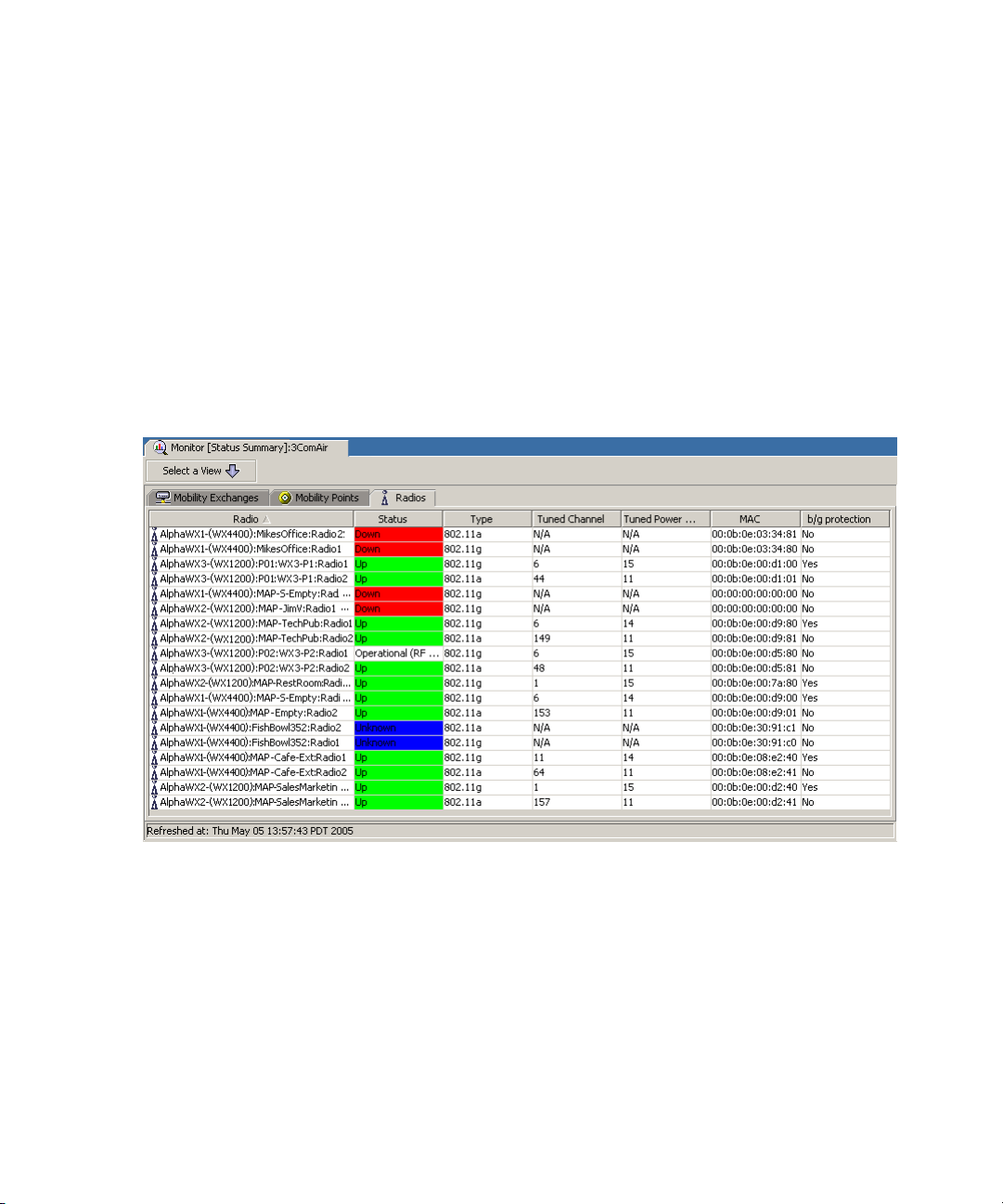
Task: Select MAC address 00:0b:0e:00:d9:81
Action: [754, 639]
